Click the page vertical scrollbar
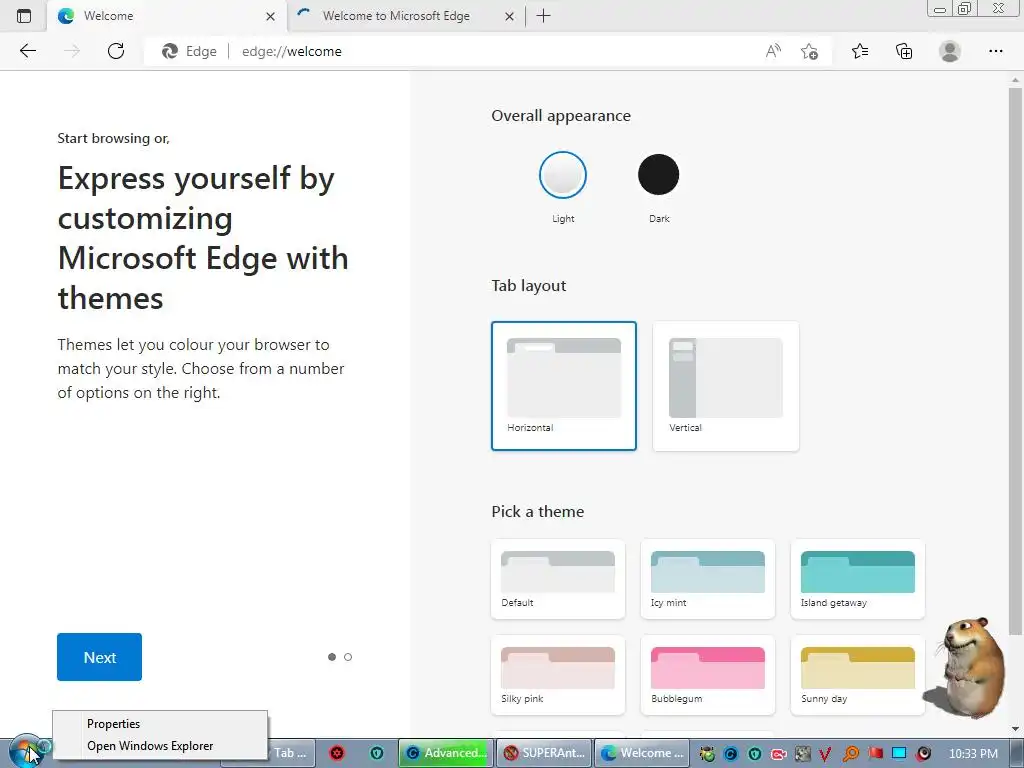The width and height of the screenshot is (1024, 768). pyautogui.click(x=1015, y=360)
